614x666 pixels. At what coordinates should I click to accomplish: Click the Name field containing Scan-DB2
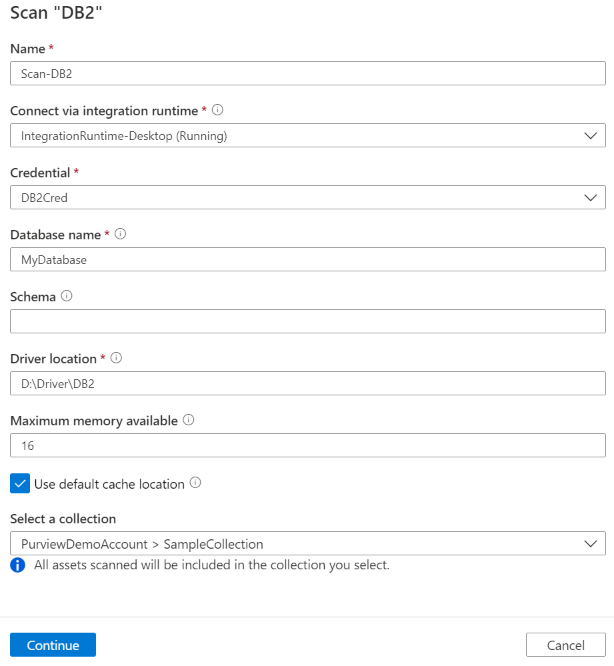tap(307, 74)
